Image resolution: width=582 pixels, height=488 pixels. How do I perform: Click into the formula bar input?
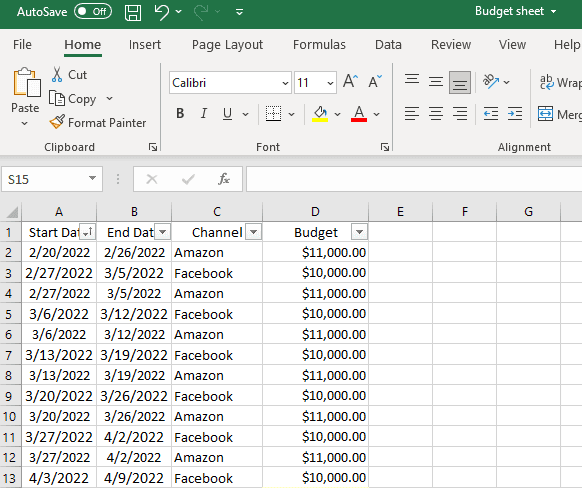coord(414,179)
